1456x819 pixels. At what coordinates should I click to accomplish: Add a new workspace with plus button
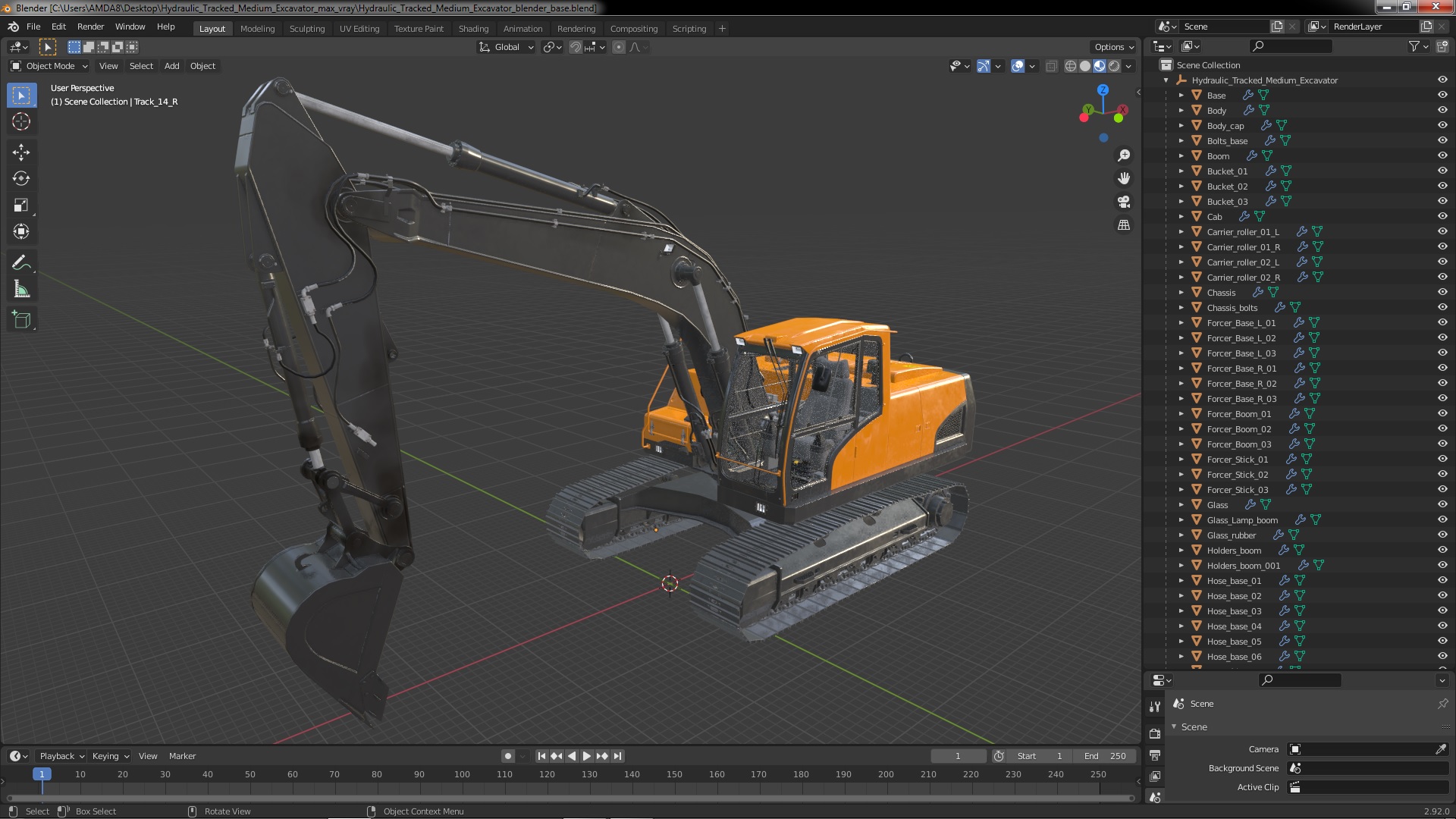click(x=722, y=29)
